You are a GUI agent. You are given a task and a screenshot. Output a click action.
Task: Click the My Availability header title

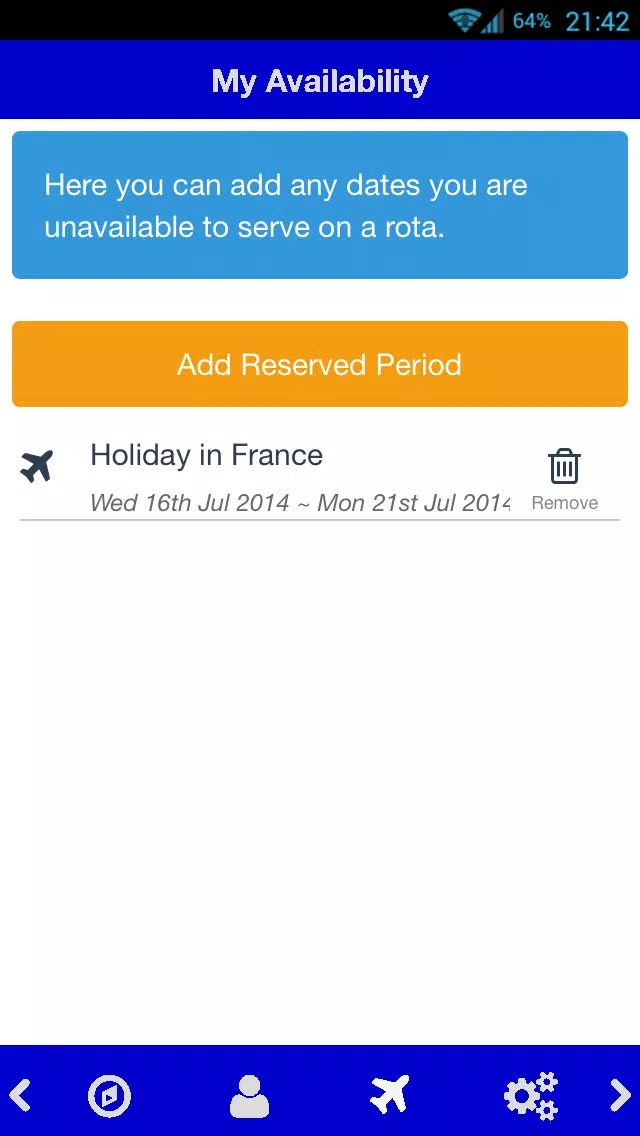coord(320,81)
